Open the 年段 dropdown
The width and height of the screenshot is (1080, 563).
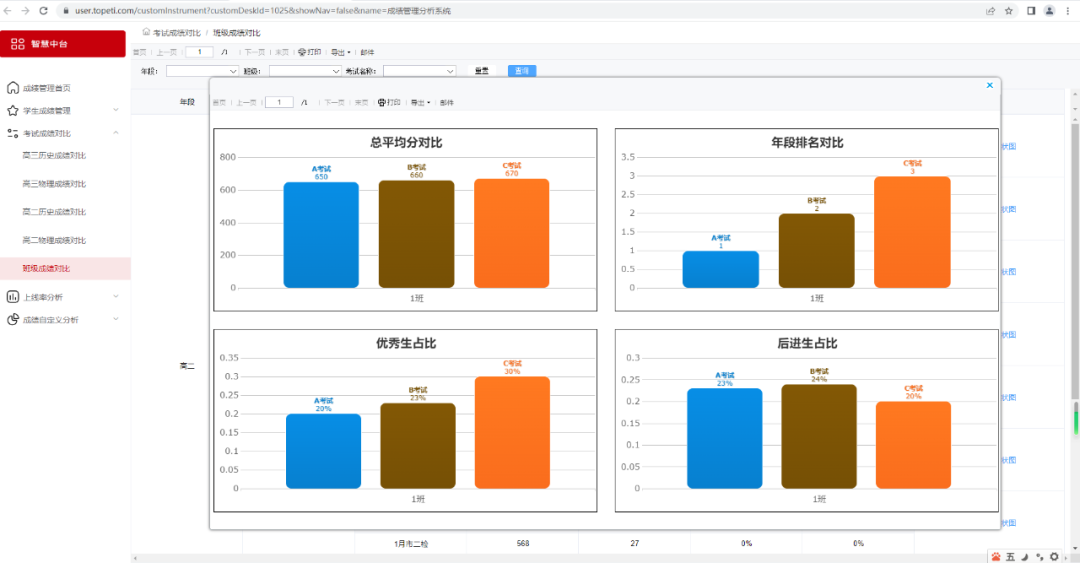click(202, 71)
